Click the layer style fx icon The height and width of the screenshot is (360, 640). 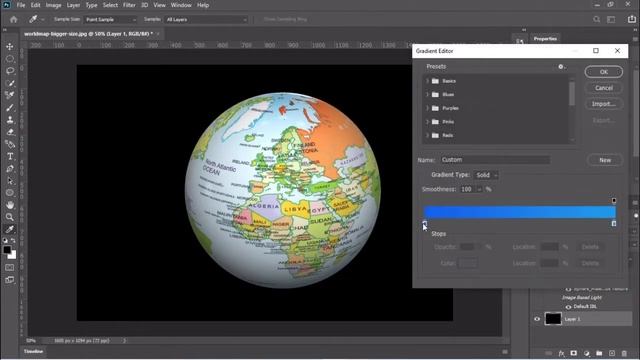(562, 353)
